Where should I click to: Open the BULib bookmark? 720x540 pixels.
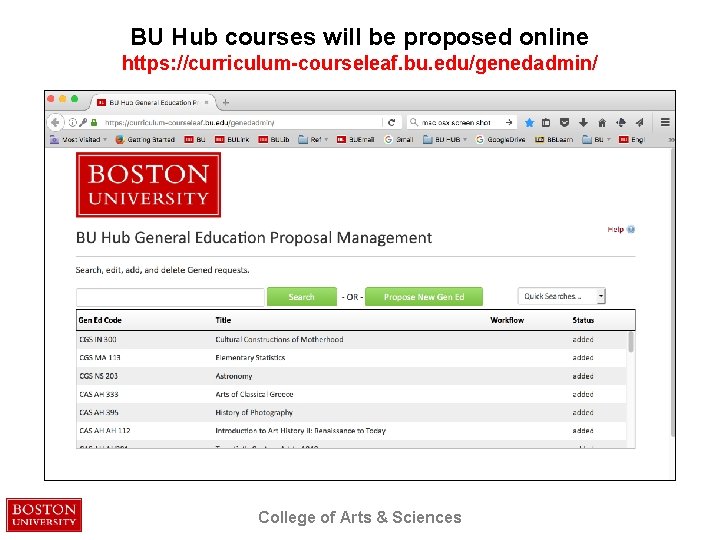point(274,140)
